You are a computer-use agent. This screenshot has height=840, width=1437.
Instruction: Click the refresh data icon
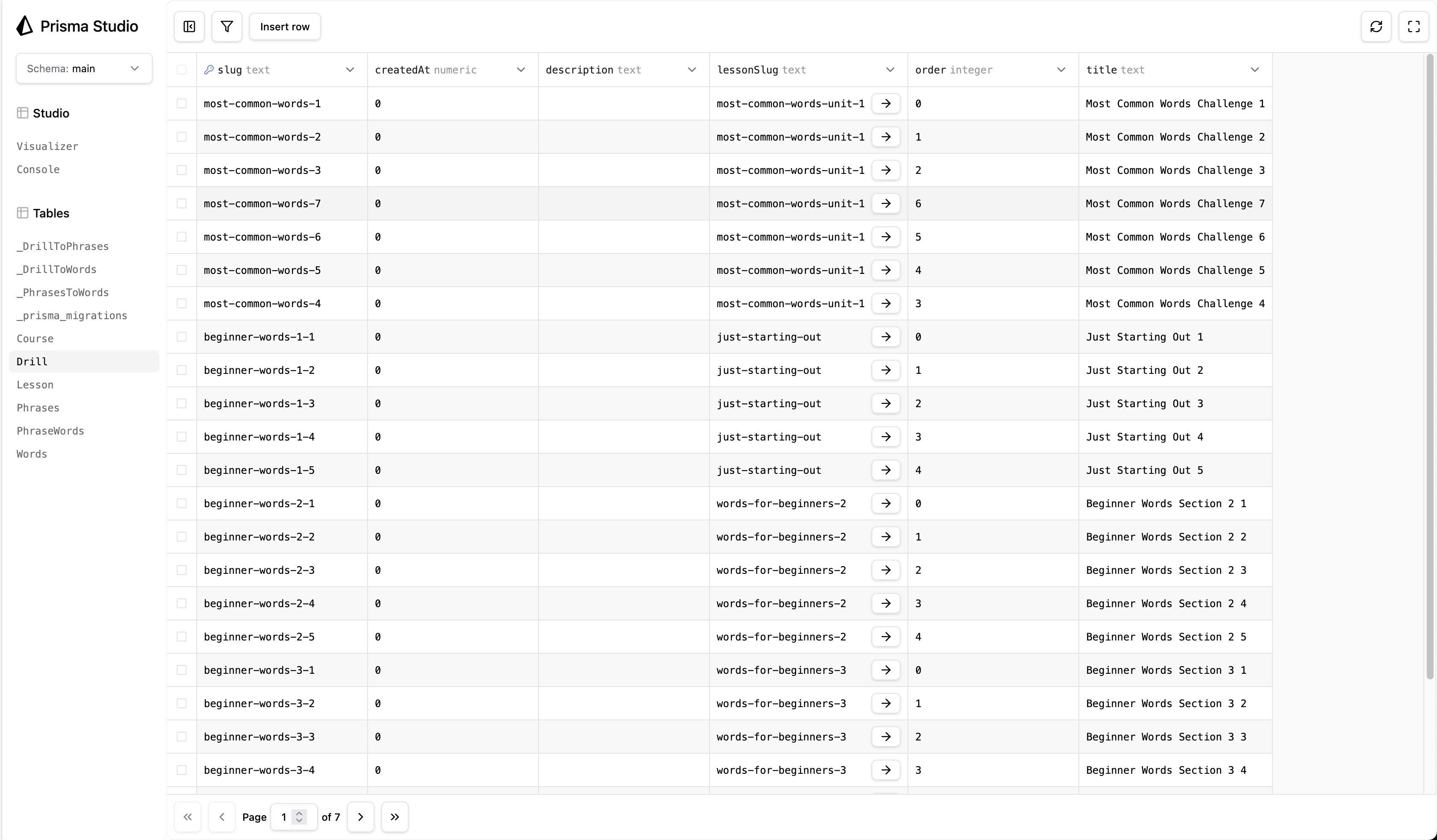1376,27
